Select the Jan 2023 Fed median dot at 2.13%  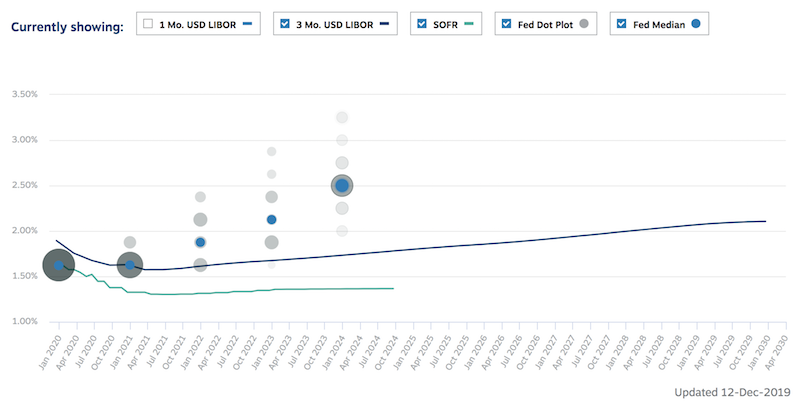pos(271,220)
